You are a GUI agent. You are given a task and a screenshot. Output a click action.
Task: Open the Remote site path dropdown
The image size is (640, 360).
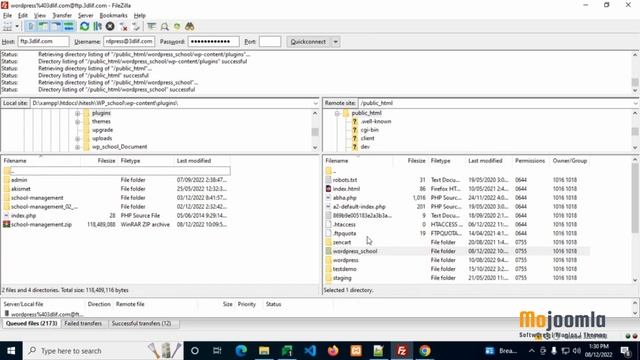636,103
